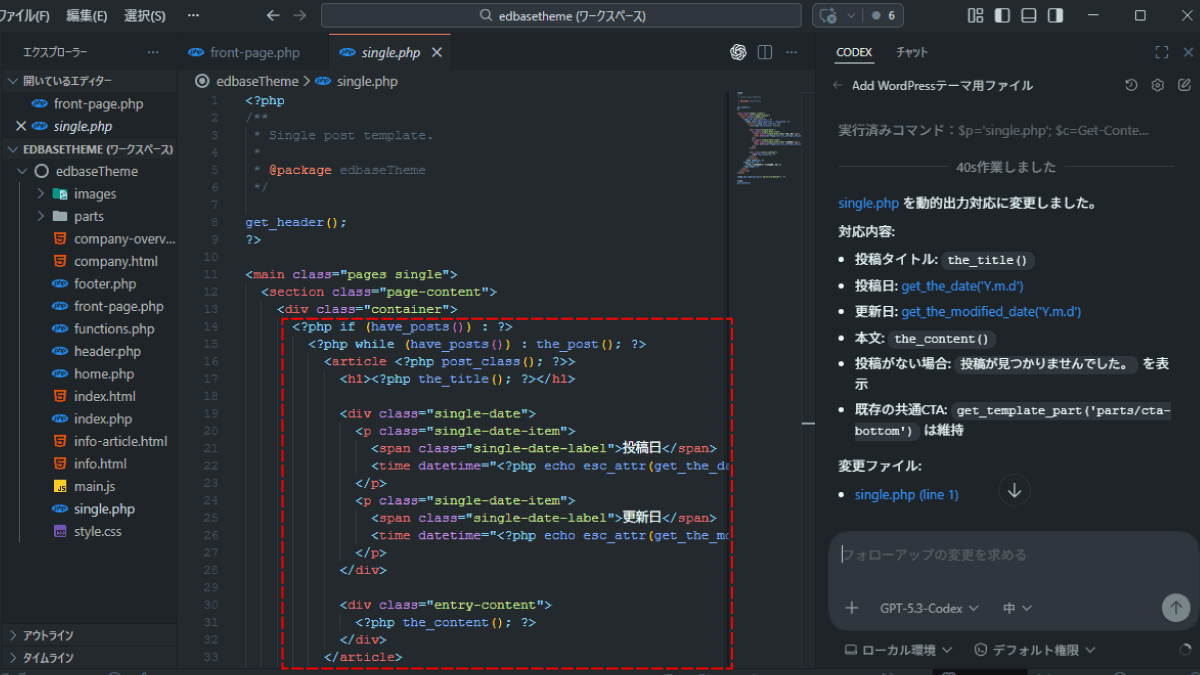Toggle the bottom panel visibility
The height and width of the screenshot is (675, 1200).
pos(1028,16)
